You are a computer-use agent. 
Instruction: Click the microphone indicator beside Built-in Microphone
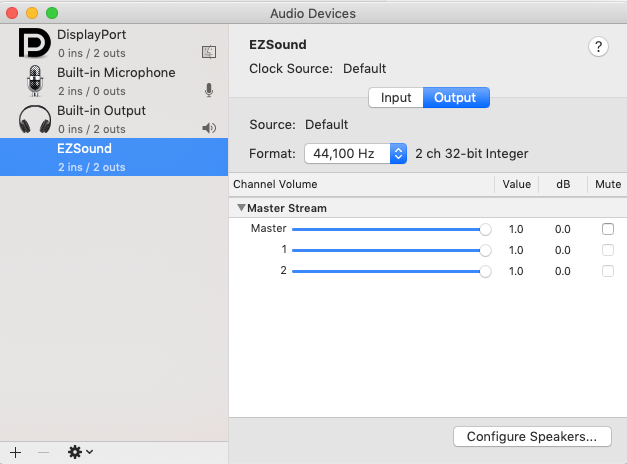pos(209,90)
